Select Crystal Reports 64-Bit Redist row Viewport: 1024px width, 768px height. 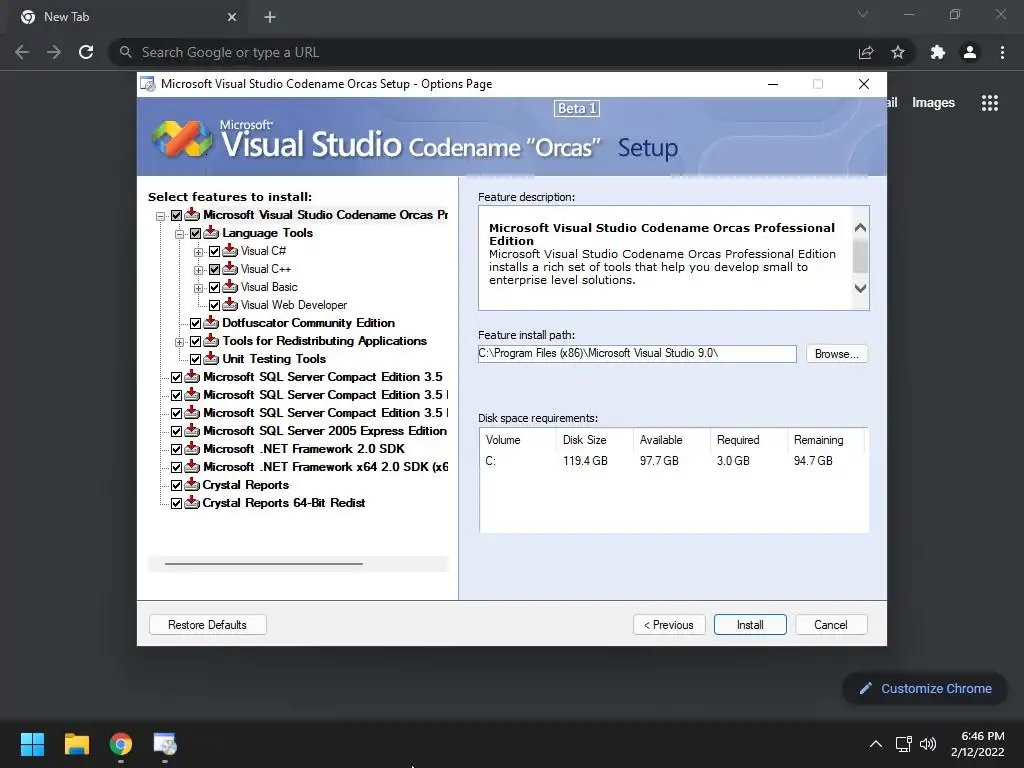(283, 502)
